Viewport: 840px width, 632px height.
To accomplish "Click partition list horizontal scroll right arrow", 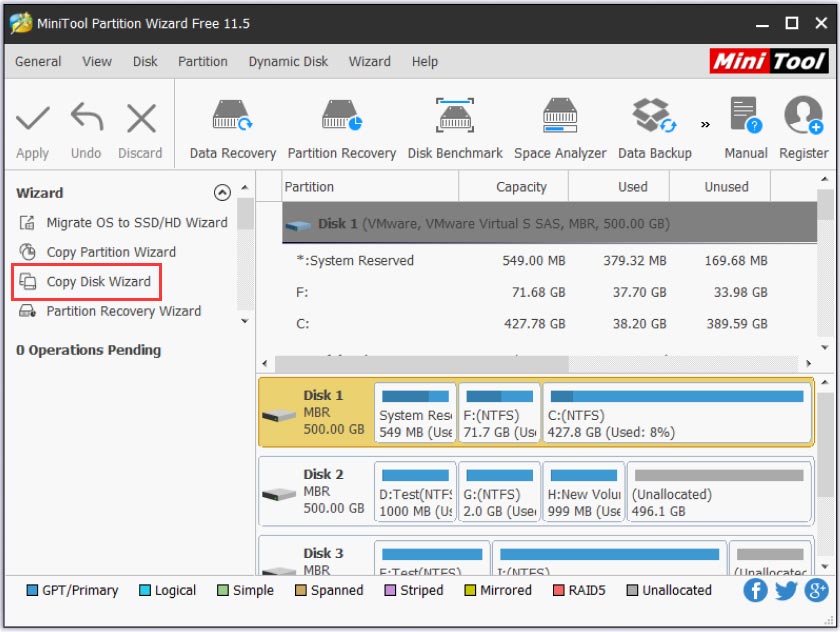I will point(808,364).
